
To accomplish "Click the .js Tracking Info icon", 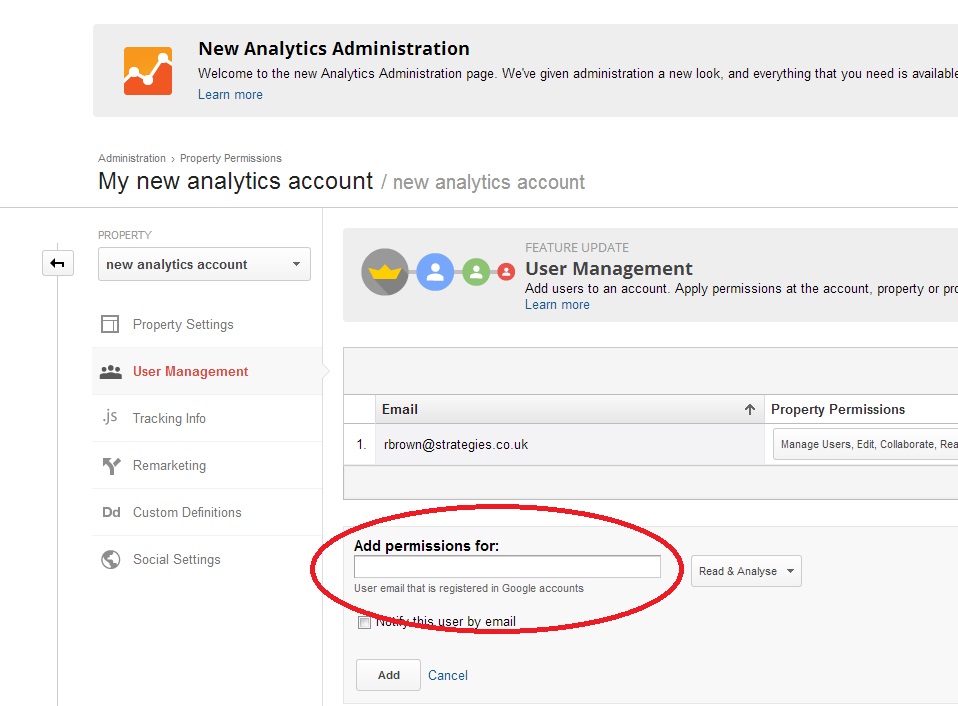I will coord(110,417).
